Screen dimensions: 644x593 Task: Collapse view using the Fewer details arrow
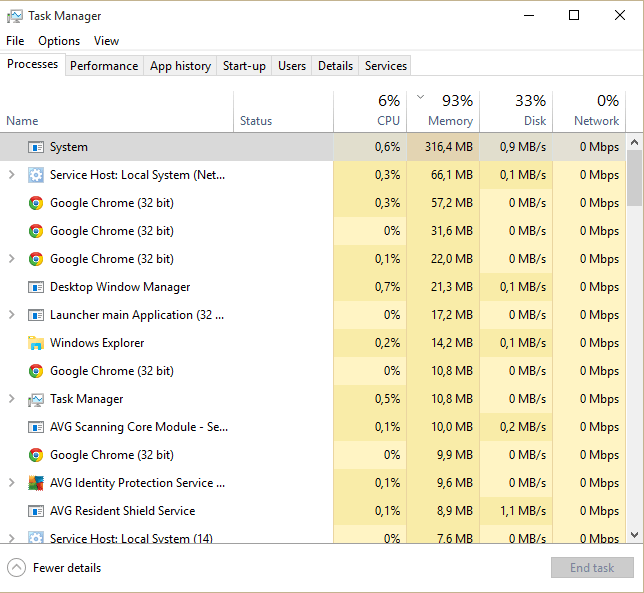point(16,568)
